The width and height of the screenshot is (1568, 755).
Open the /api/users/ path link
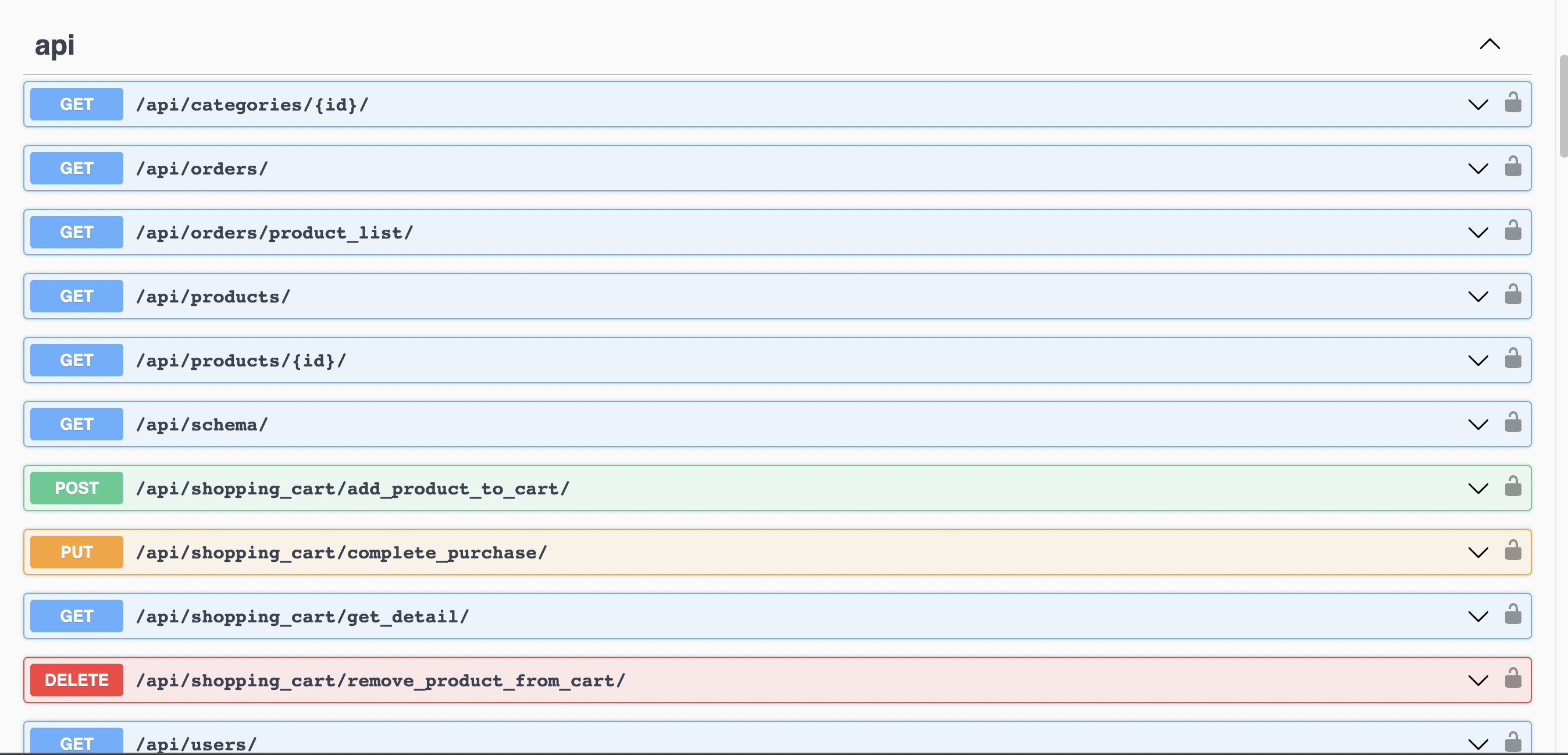click(x=197, y=744)
